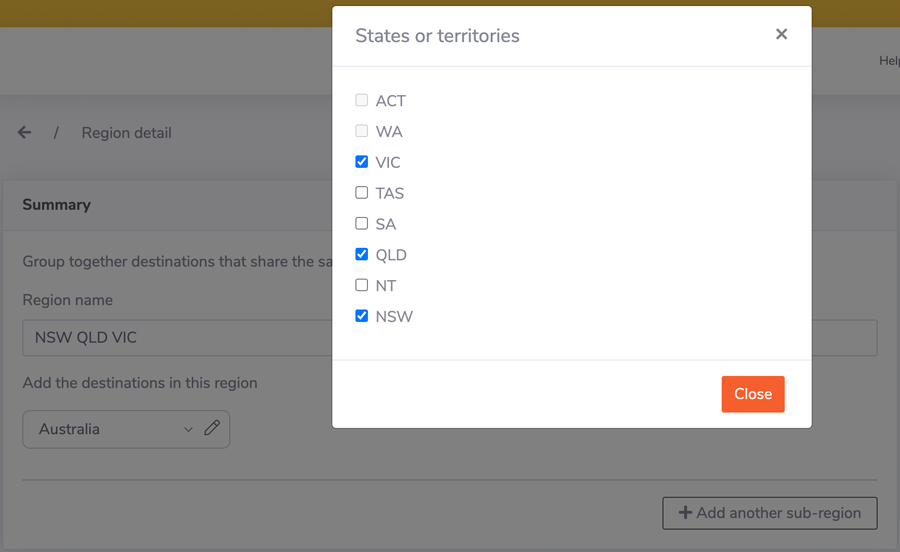
Task: Click the plus icon for adding sub-region
Action: (x=685, y=513)
